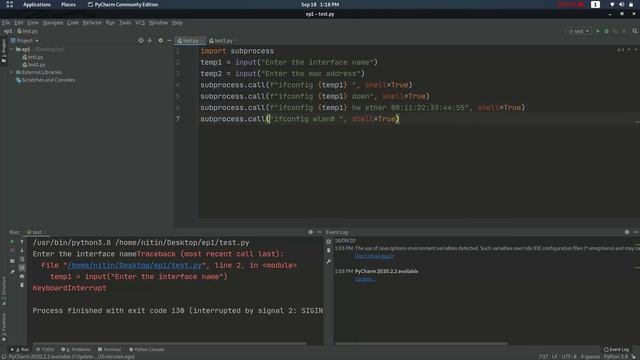Toggle scroll-to-end in the Run console

[22, 268]
